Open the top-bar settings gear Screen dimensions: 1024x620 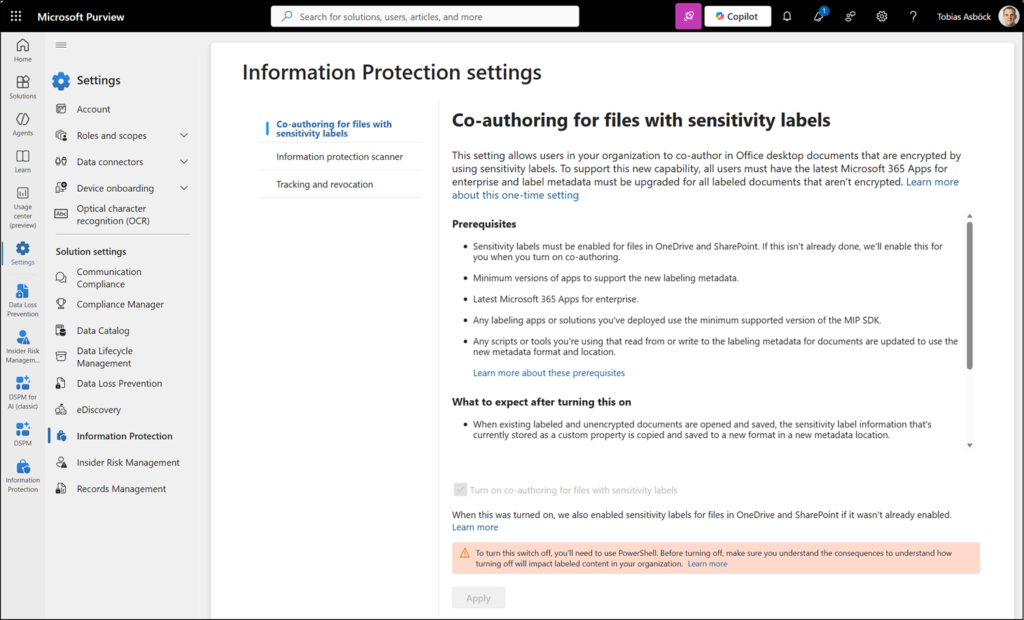click(x=881, y=16)
